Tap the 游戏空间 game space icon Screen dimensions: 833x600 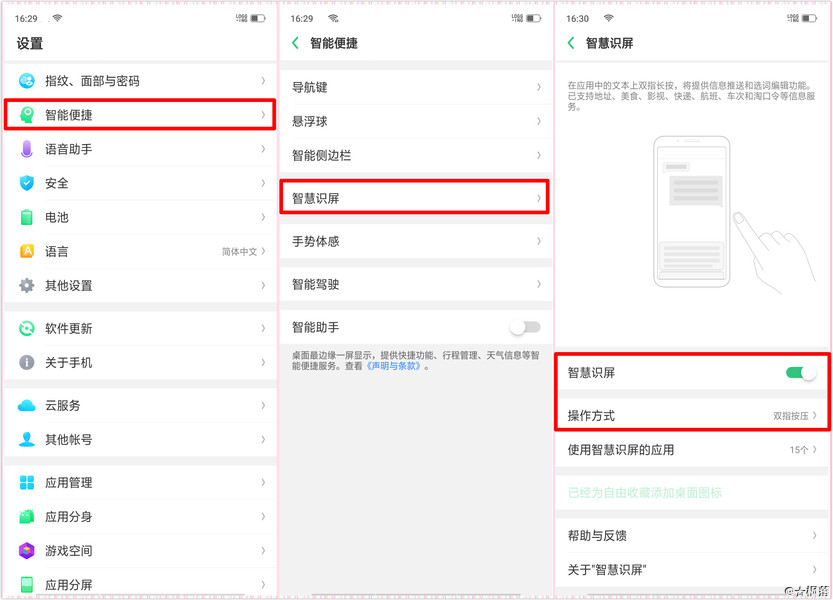point(27,551)
